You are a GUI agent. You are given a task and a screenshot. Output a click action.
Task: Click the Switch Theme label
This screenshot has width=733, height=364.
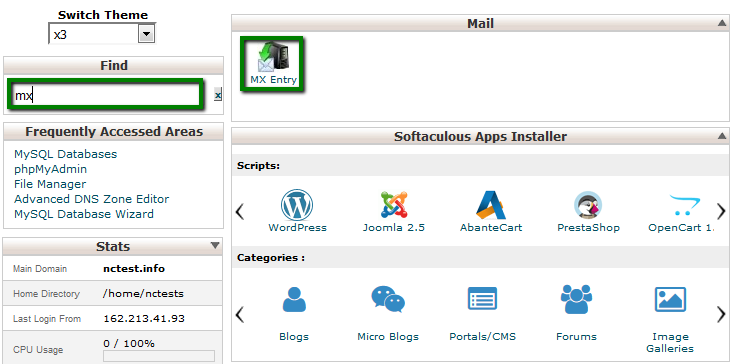click(x=103, y=14)
